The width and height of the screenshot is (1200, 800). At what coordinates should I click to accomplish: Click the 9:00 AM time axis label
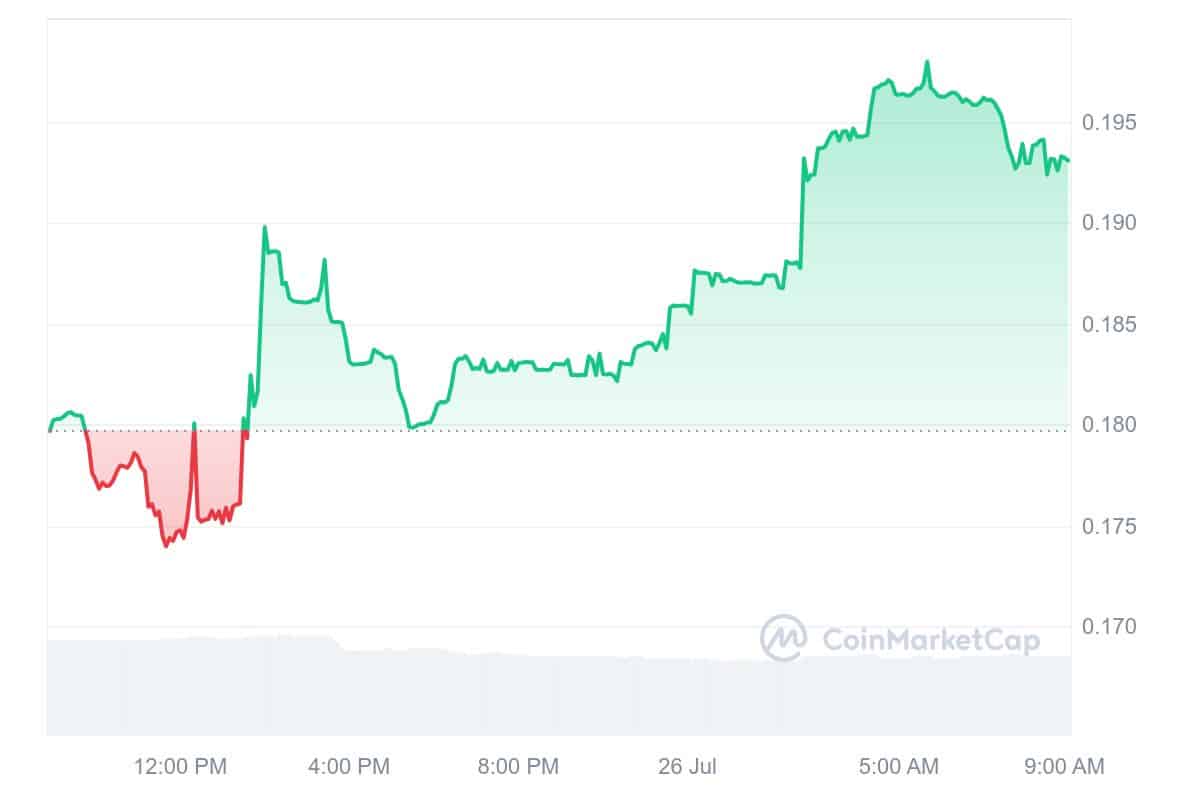click(1064, 767)
